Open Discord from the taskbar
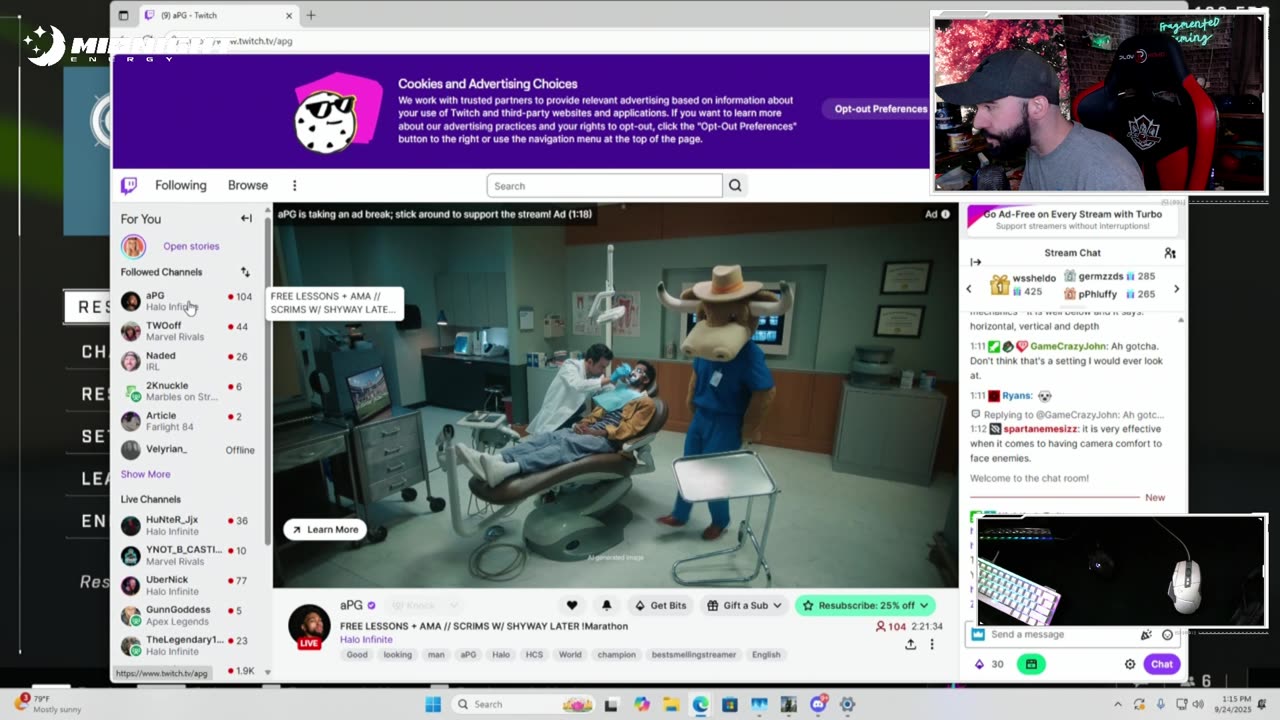 pyautogui.click(x=818, y=704)
